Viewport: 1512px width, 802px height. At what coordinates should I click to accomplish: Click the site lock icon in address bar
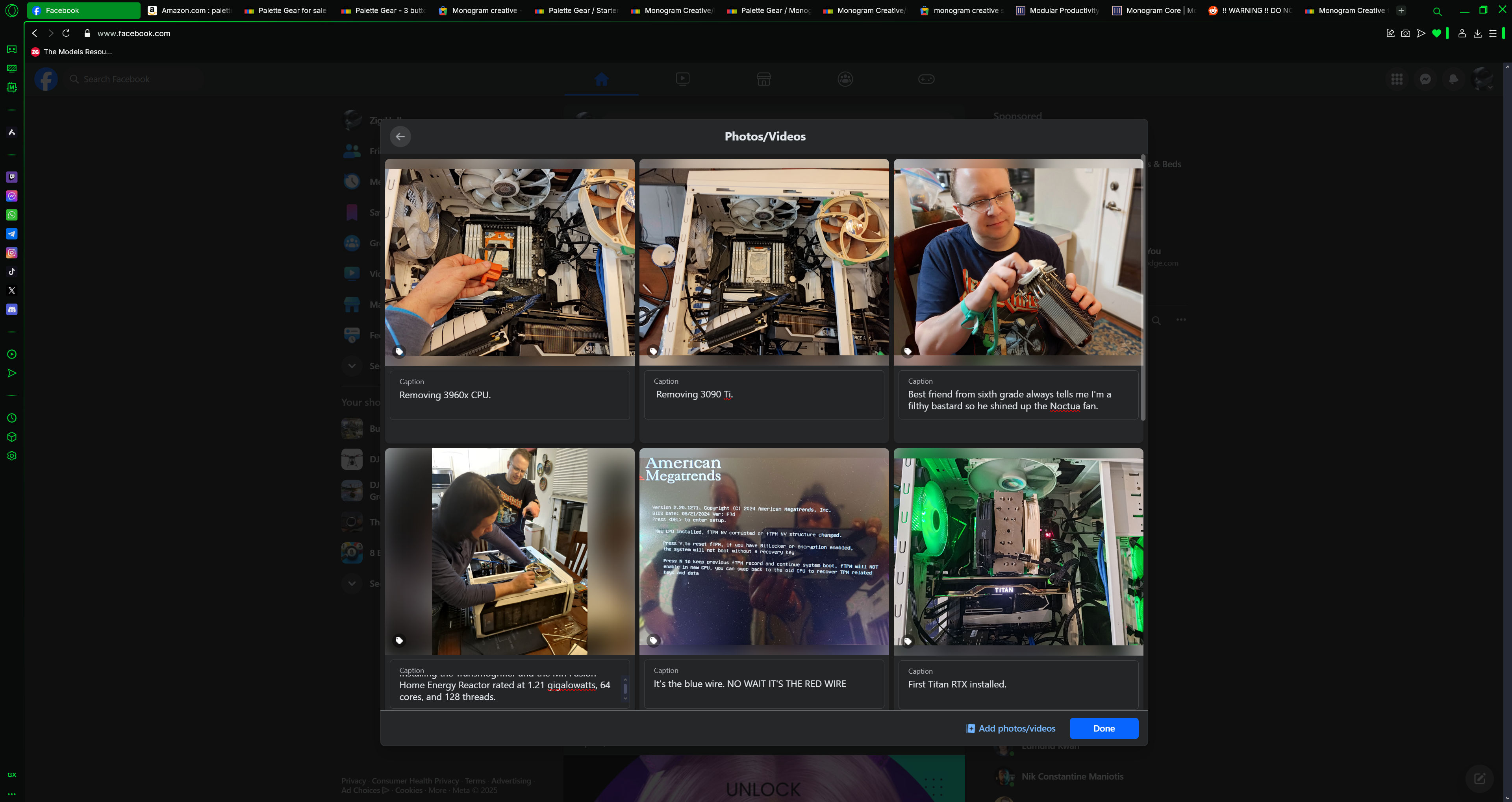pyautogui.click(x=87, y=33)
